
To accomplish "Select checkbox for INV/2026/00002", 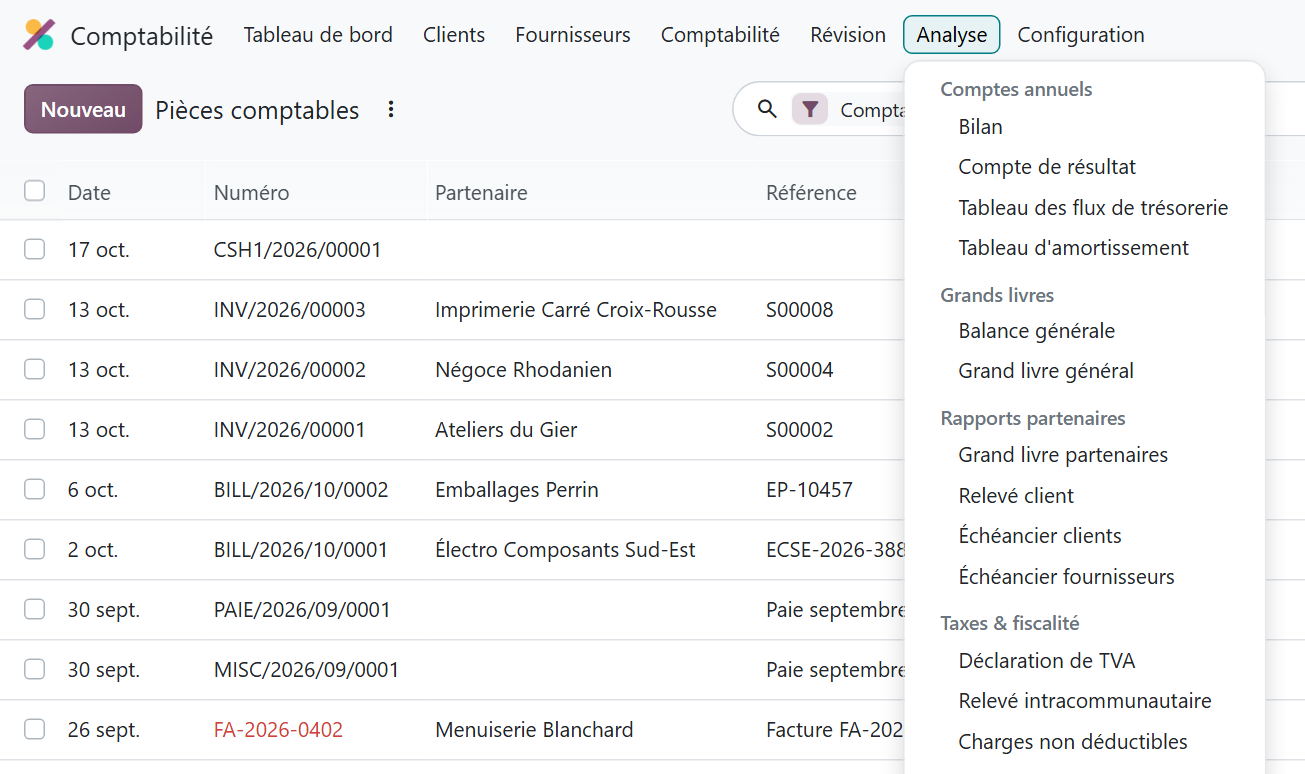I will click(x=35, y=369).
